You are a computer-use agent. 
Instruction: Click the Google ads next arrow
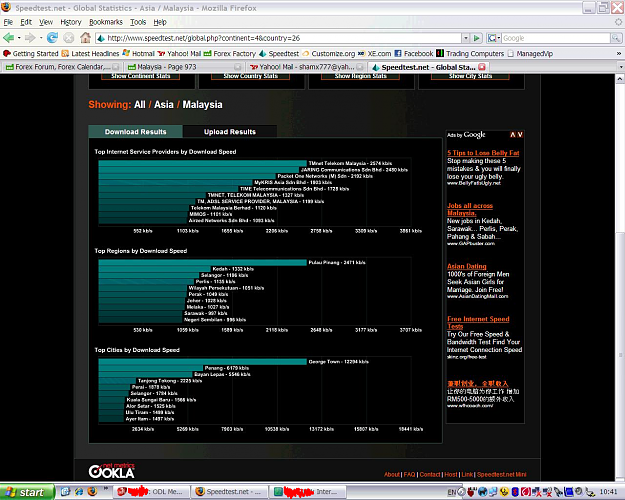click(520, 135)
